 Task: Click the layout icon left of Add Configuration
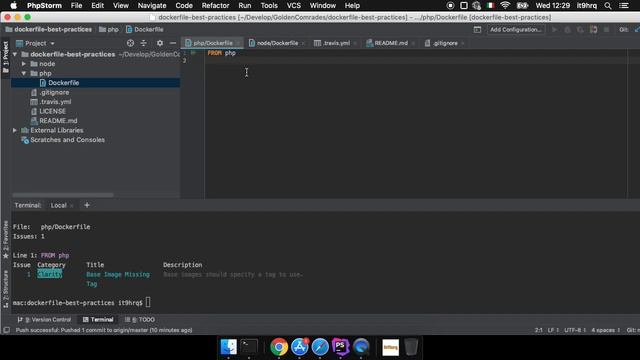point(477,29)
